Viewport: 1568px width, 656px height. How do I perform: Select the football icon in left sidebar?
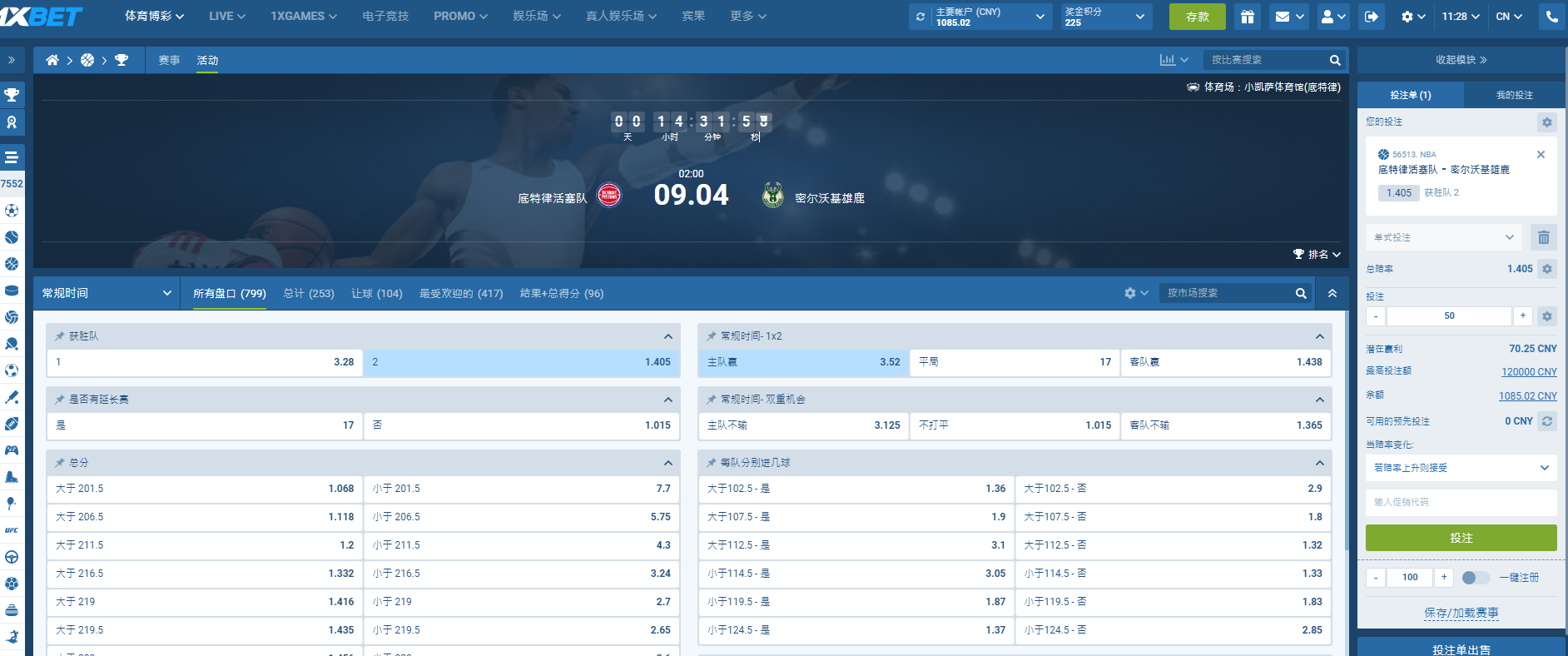pyautogui.click(x=12, y=211)
